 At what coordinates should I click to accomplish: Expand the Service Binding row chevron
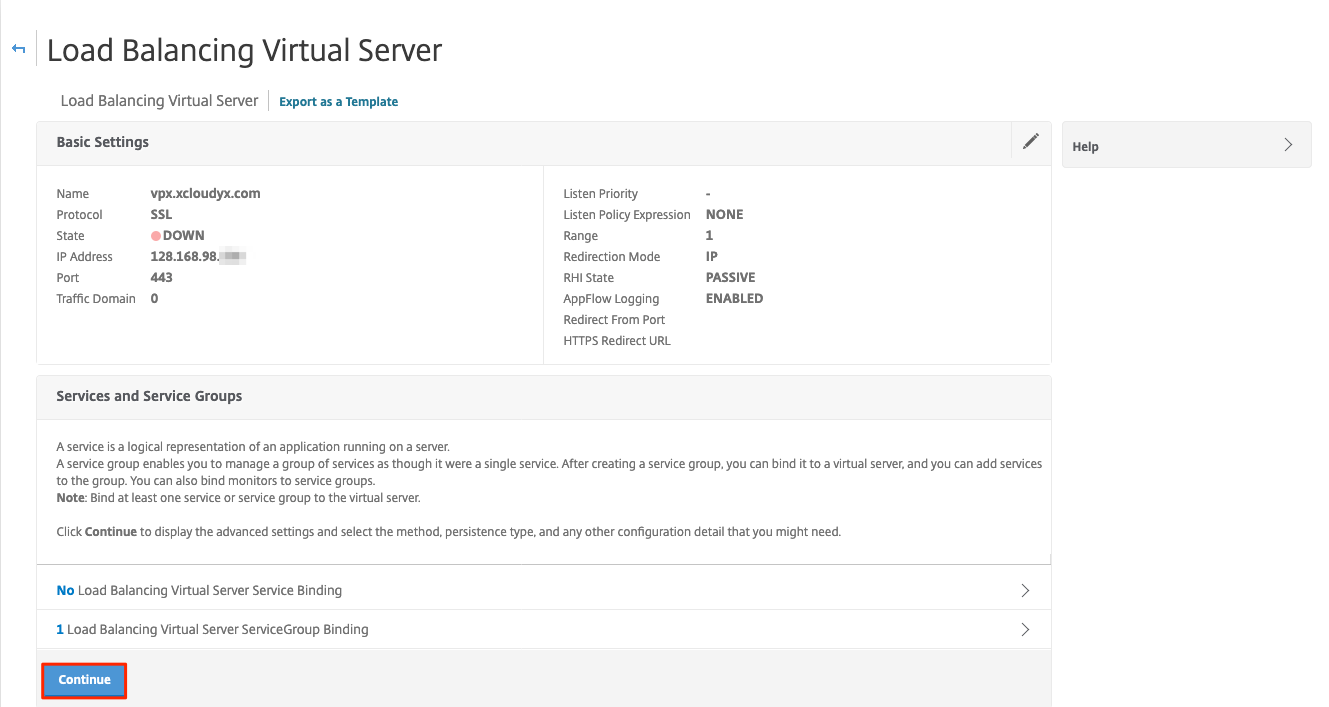coord(1024,590)
